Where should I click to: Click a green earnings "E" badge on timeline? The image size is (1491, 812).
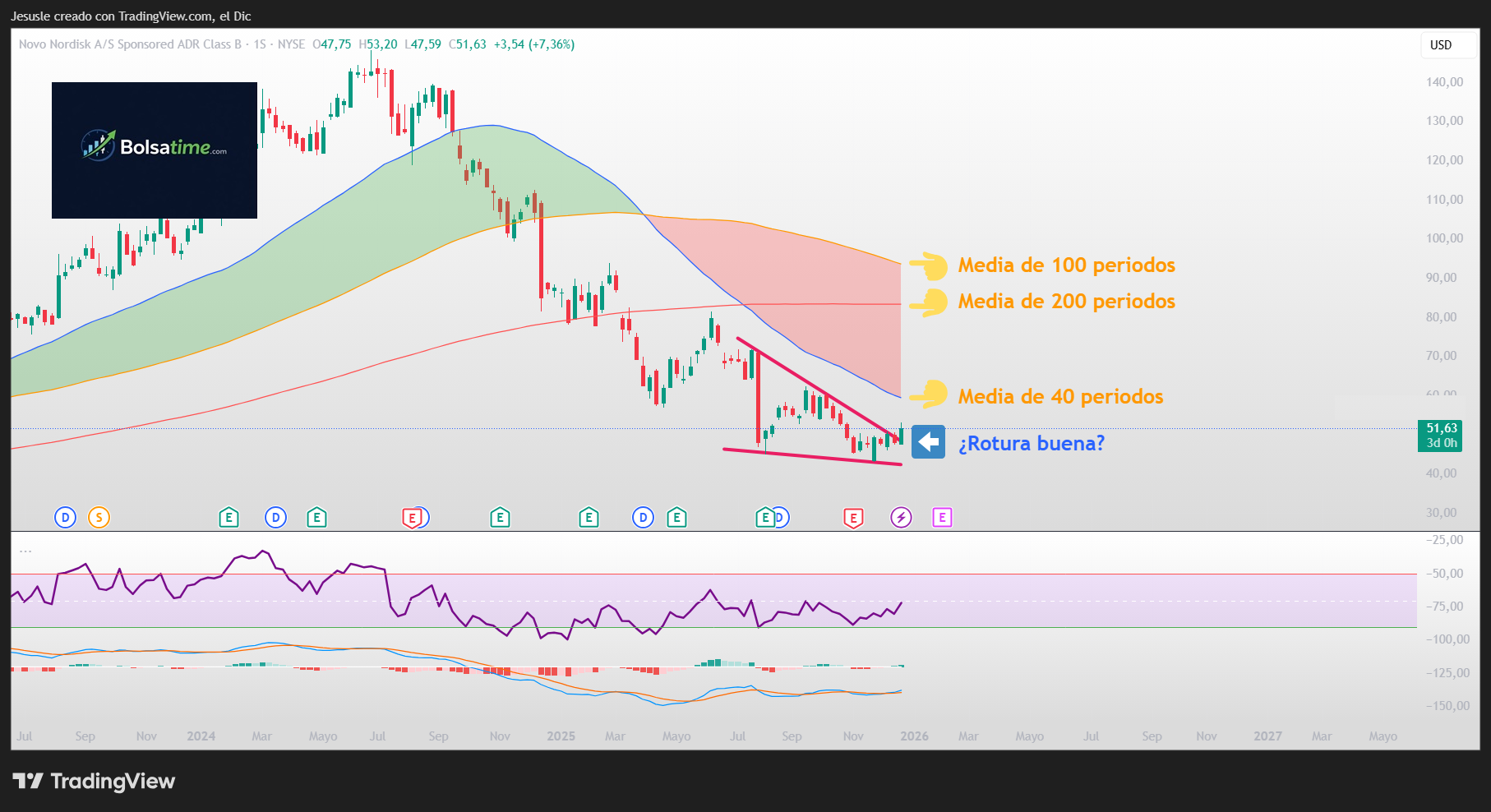pos(228,518)
